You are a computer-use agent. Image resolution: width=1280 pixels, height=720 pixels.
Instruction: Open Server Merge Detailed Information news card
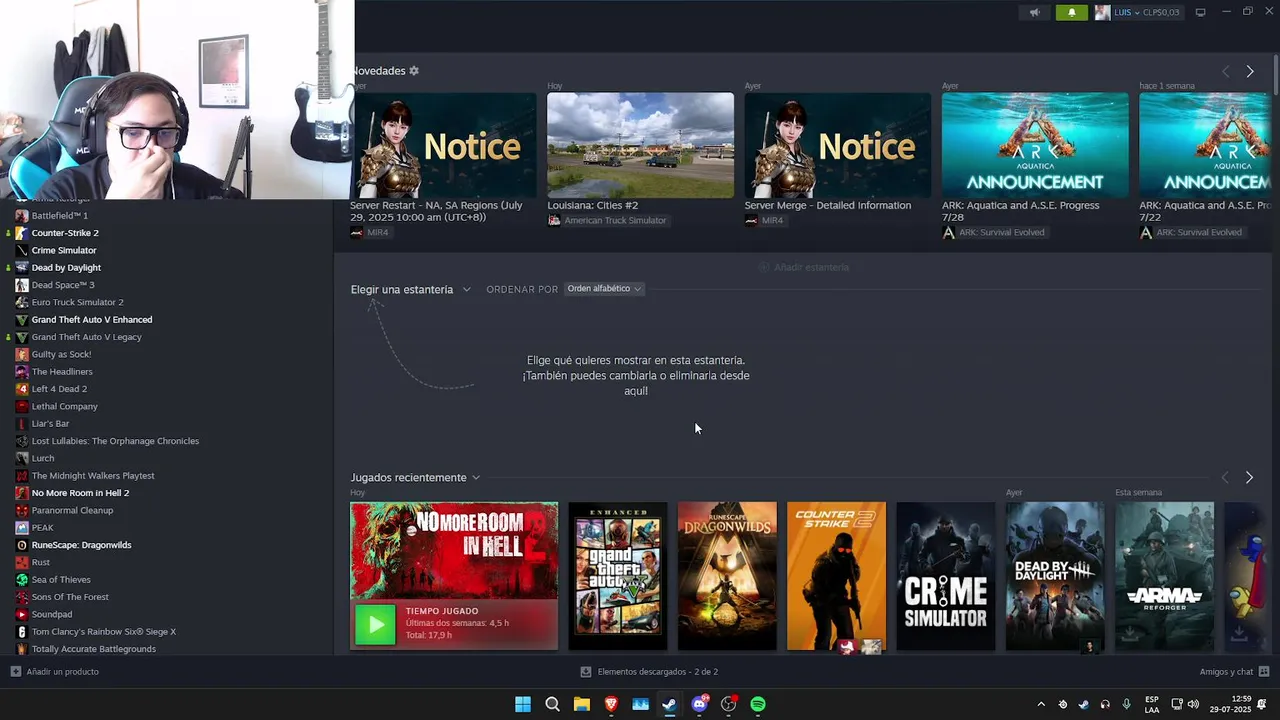click(x=837, y=146)
